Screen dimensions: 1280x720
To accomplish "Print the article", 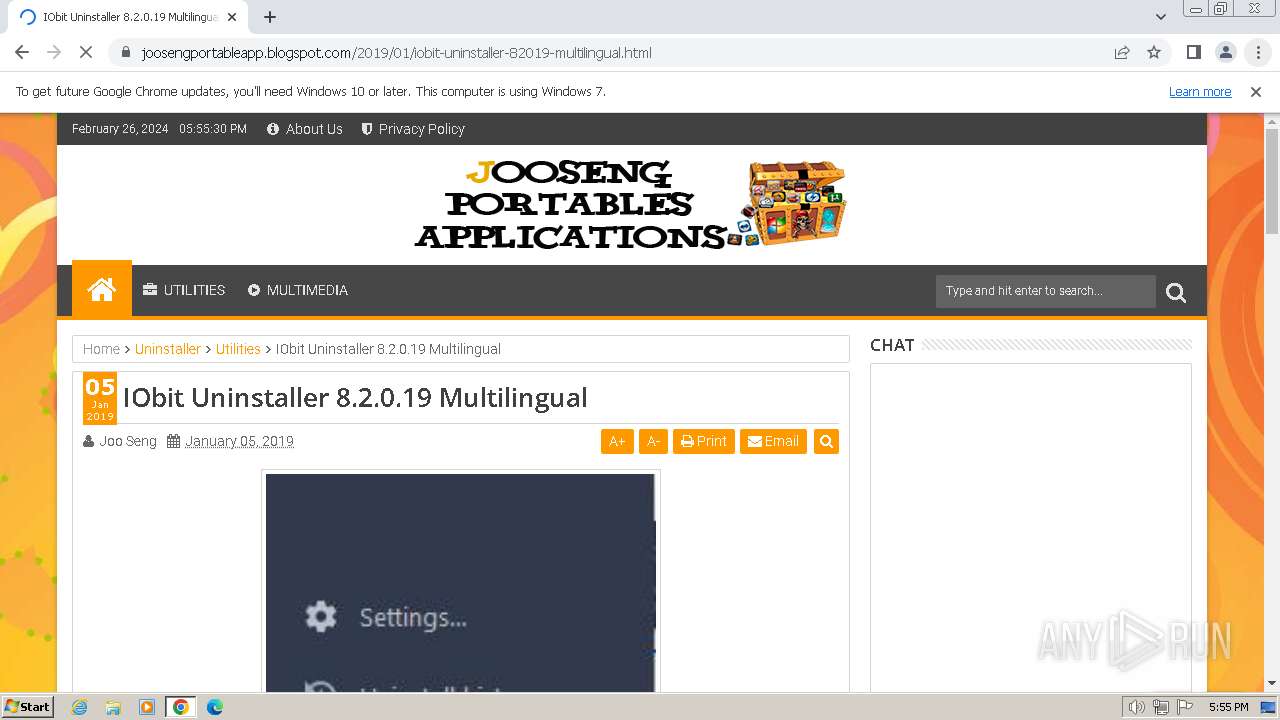I will [x=704, y=441].
